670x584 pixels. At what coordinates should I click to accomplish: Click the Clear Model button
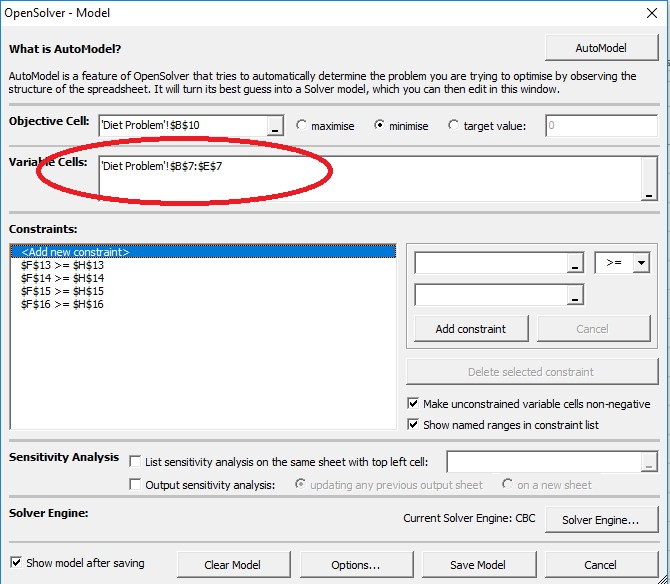coord(233,564)
